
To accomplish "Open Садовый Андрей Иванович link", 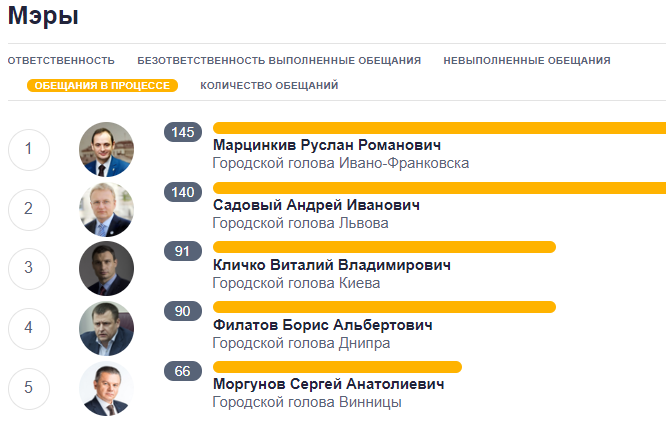I will pos(316,205).
